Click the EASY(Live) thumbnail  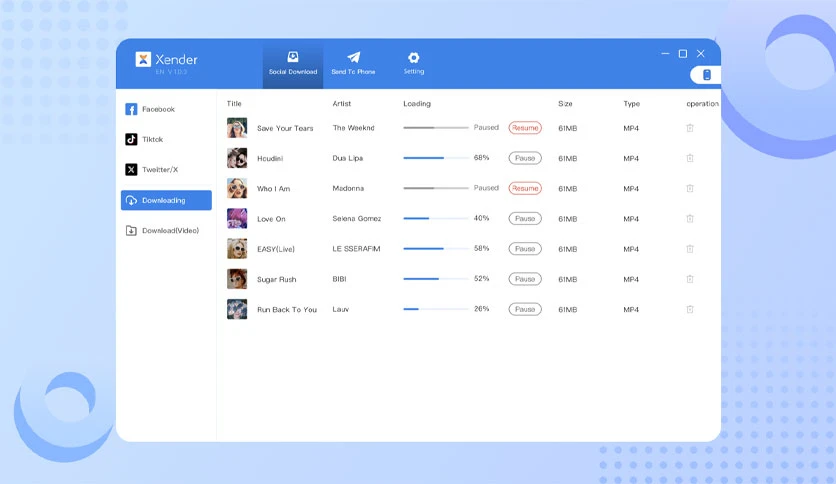(x=237, y=249)
